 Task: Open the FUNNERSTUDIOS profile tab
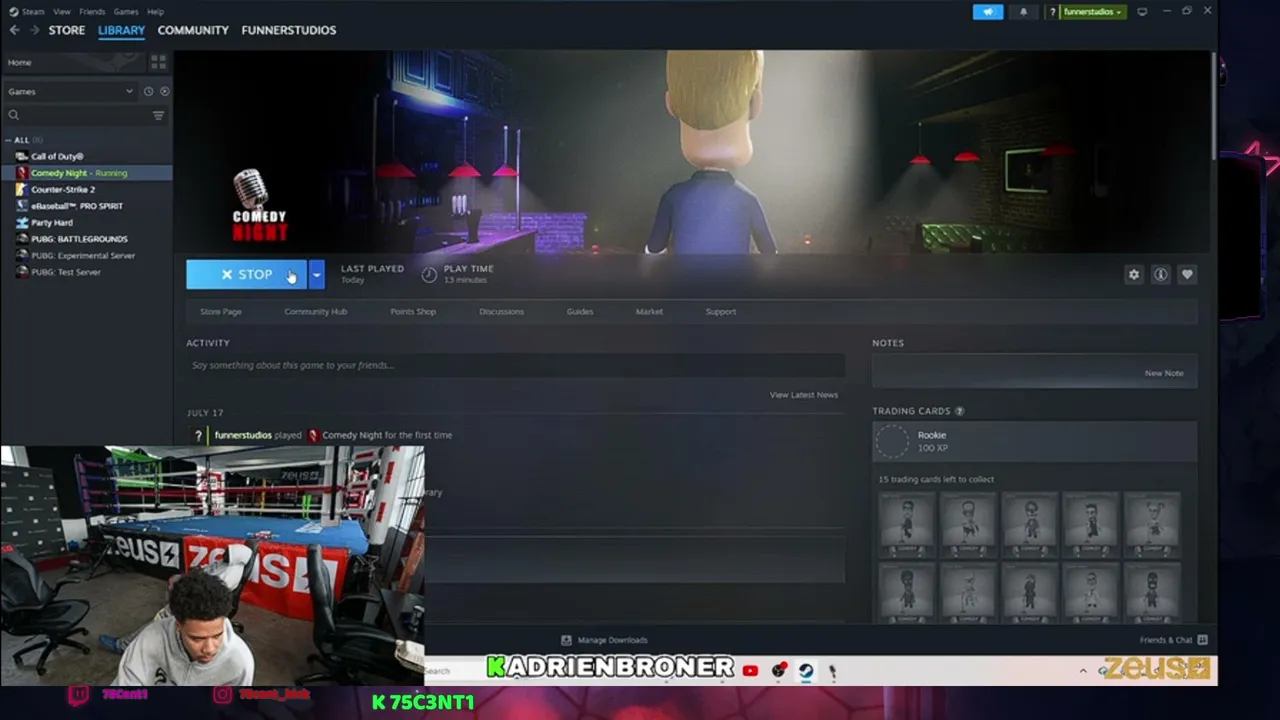pyautogui.click(x=289, y=30)
